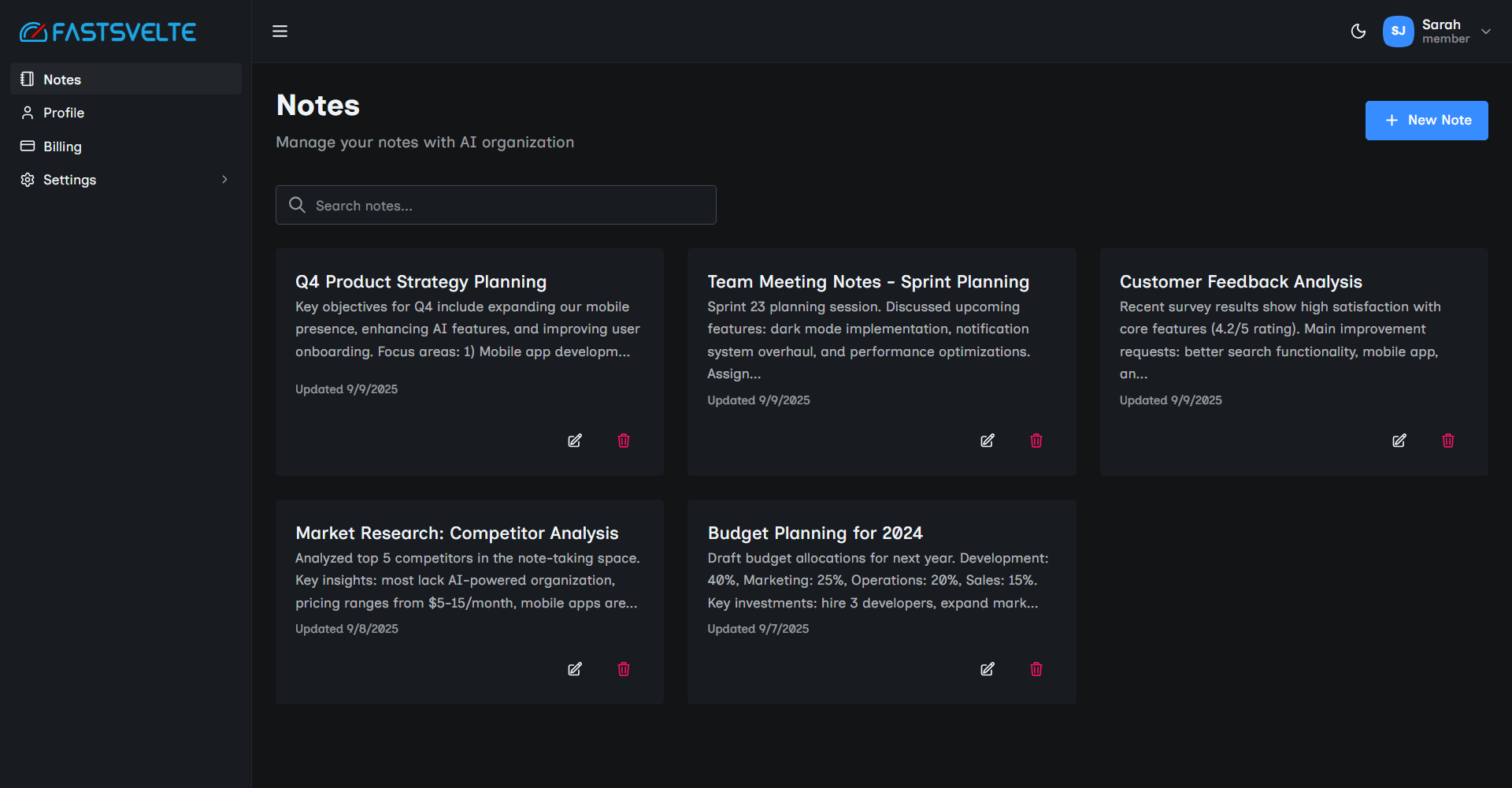Toggle dark mode with the moon icon
The width and height of the screenshot is (1512, 788).
pyautogui.click(x=1358, y=32)
